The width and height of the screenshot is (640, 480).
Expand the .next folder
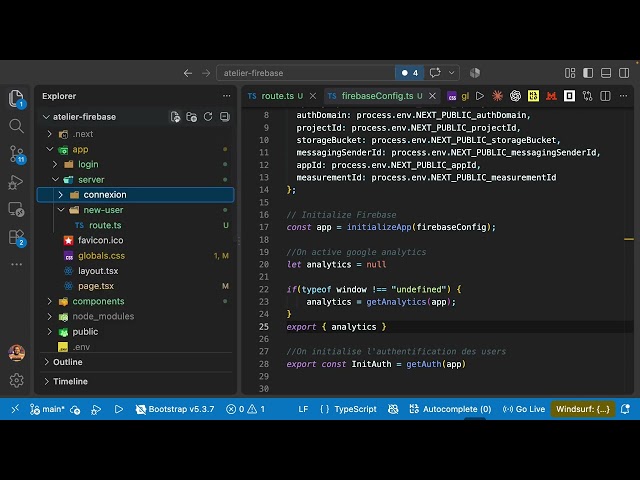pyautogui.click(x=49, y=134)
